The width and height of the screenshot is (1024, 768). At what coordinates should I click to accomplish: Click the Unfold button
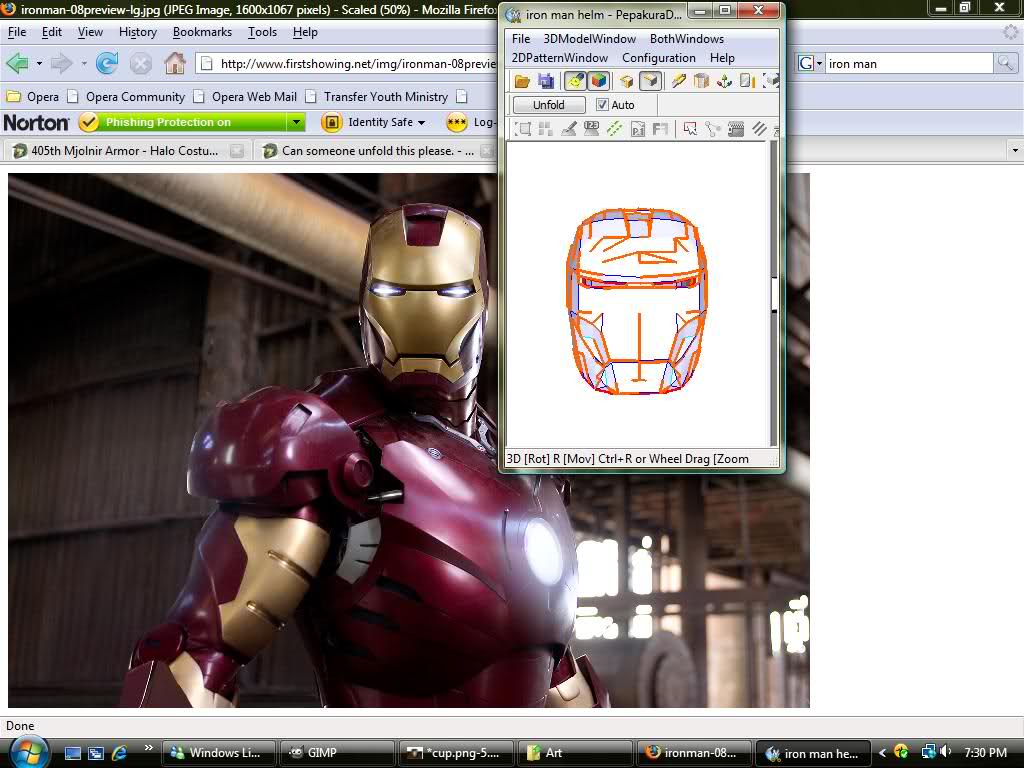(549, 104)
